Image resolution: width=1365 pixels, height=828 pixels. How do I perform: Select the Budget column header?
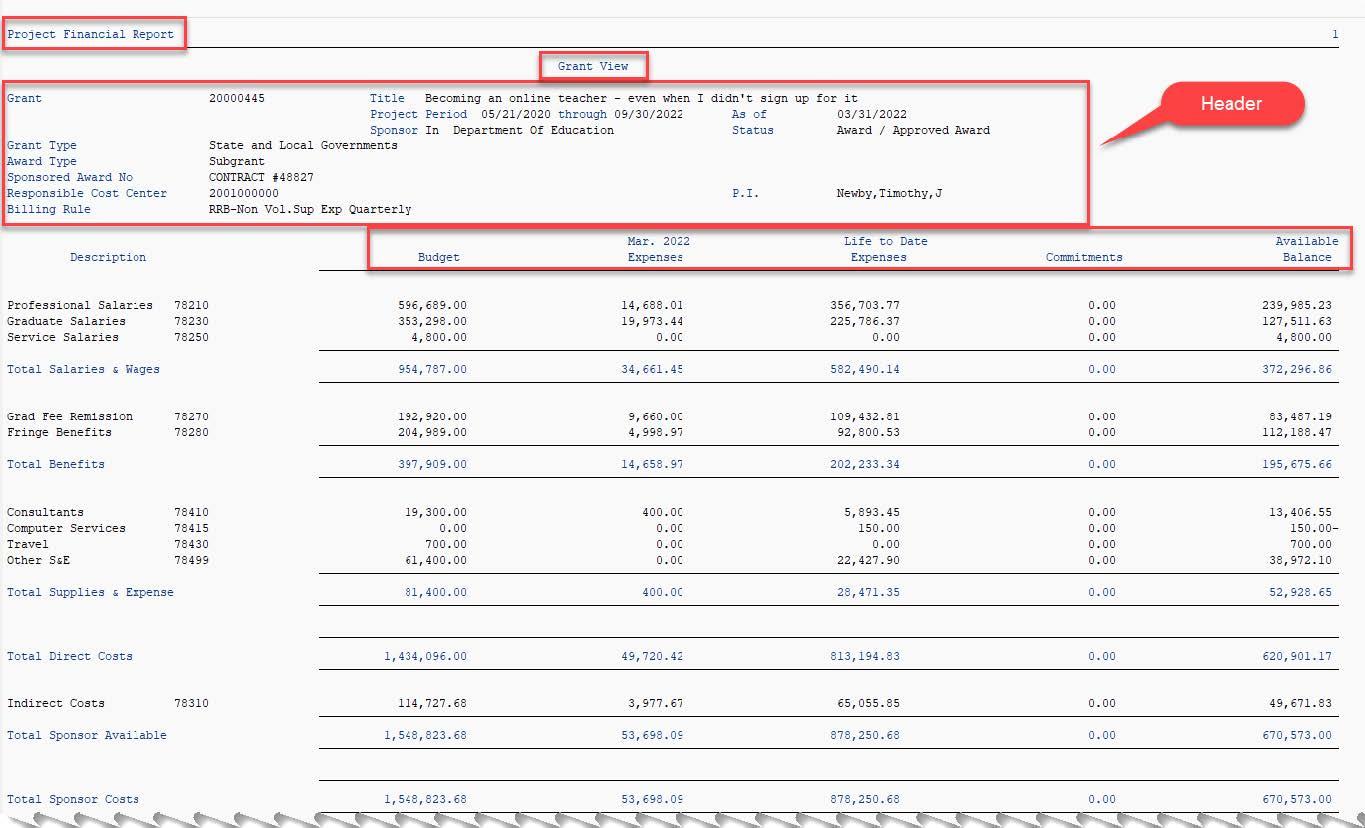click(439, 258)
